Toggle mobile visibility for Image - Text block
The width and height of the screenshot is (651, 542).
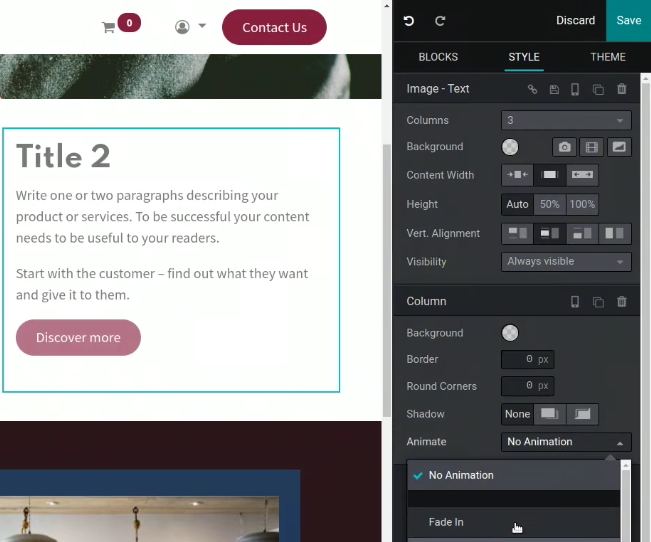pyautogui.click(x=575, y=89)
